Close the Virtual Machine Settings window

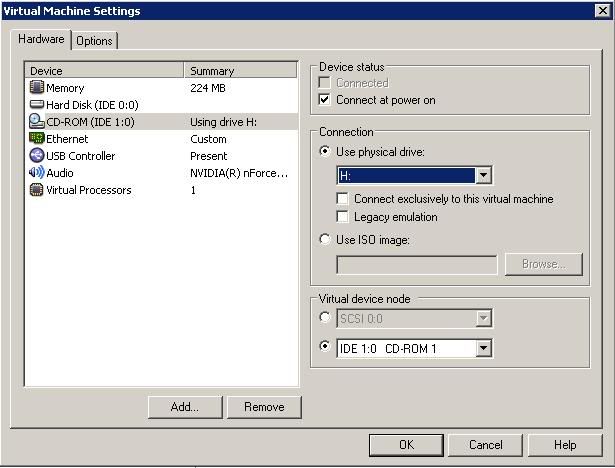tap(600, 11)
